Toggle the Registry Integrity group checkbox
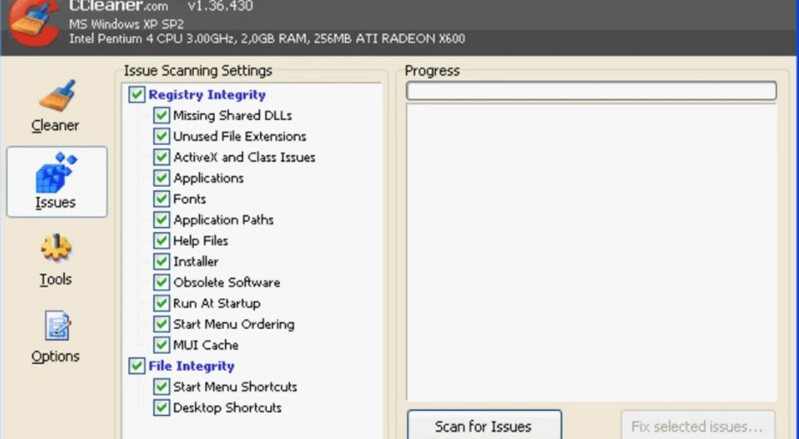Screen dimensions: 799x439 pyautogui.click(x=137, y=95)
